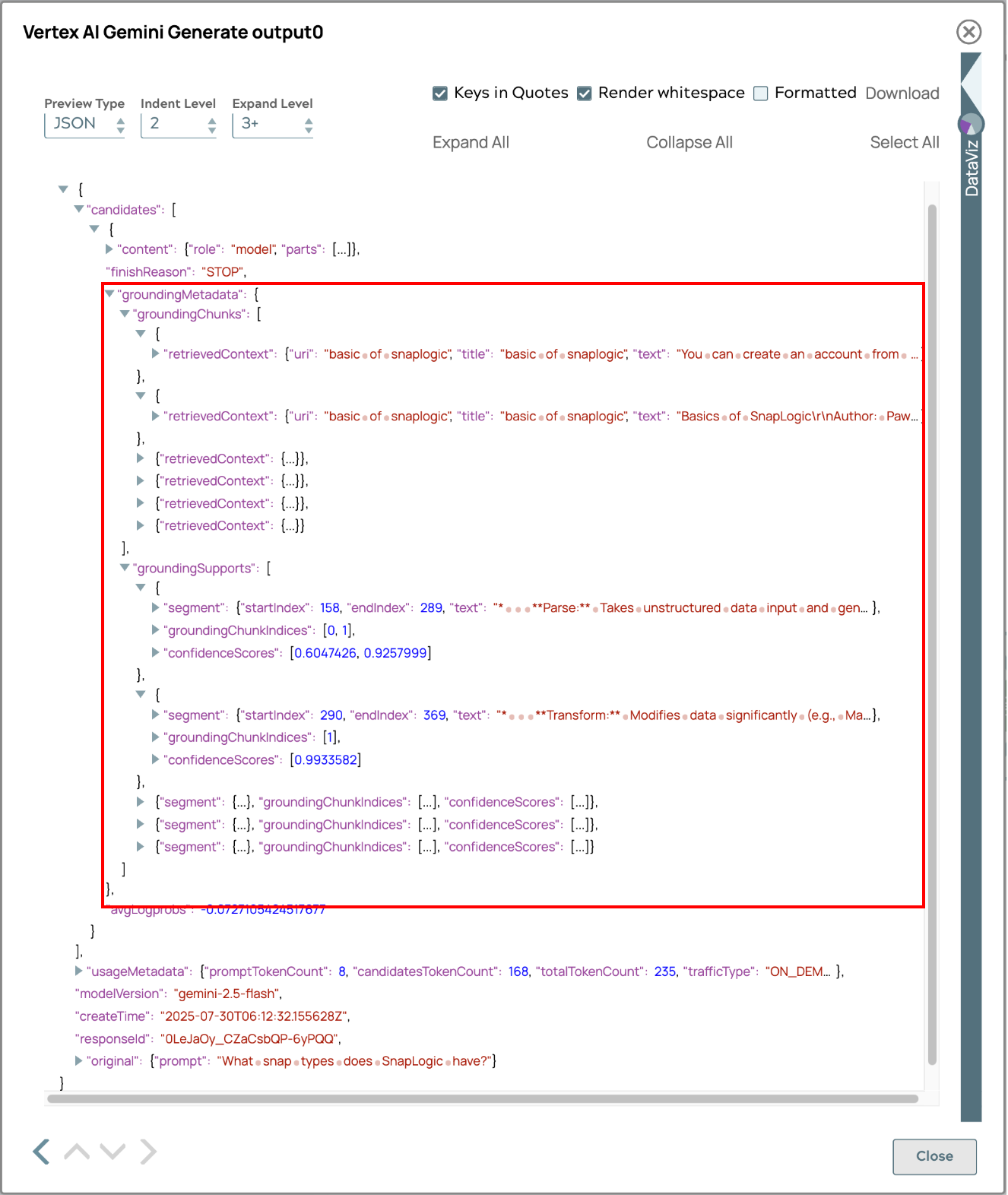Open the Indent Level selector
1008x1195 pixels.
[179, 125]
